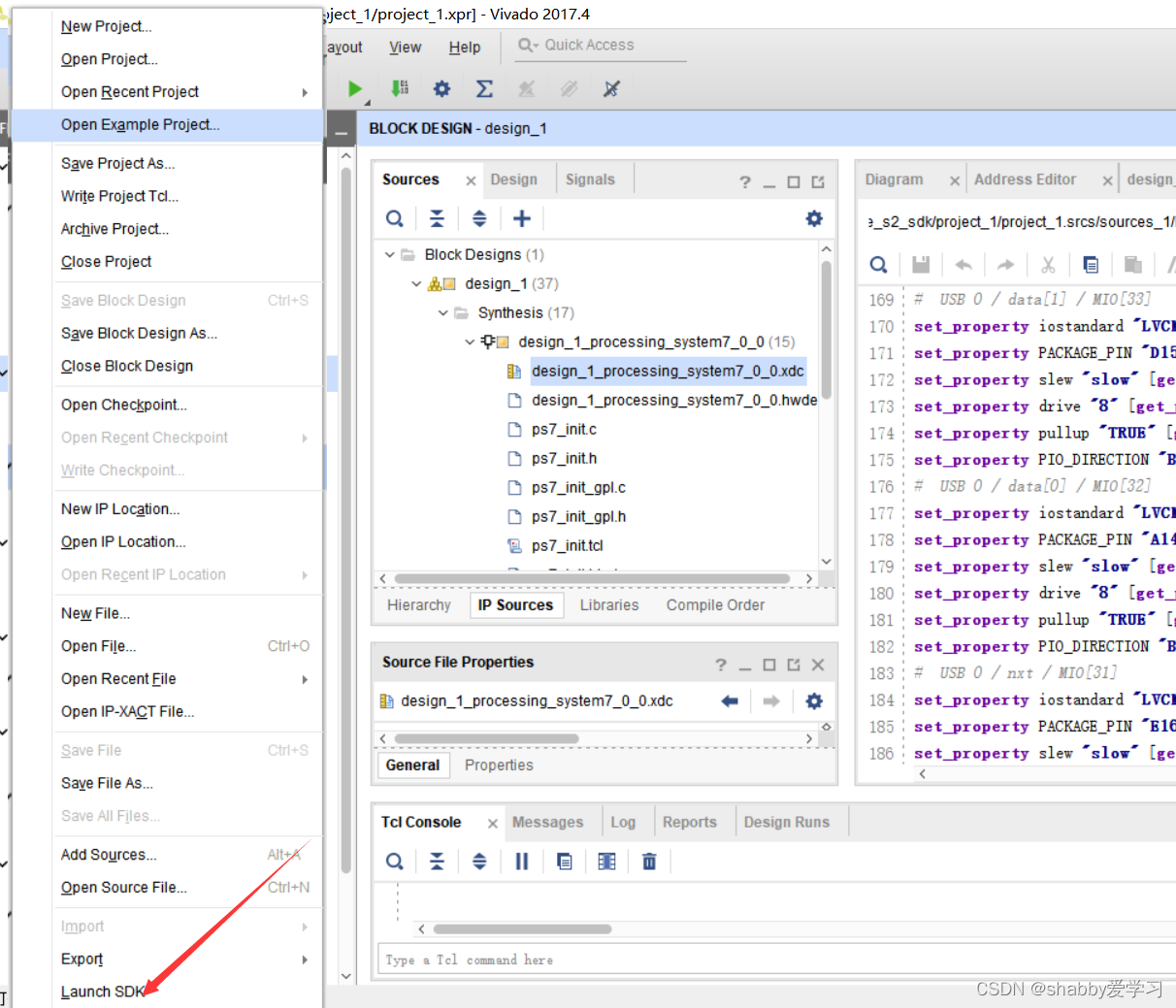The width and height of the screenshot is (1176, 1008).
Task: Choose Write Project Tcl menu entry
Action: (168, 196)
